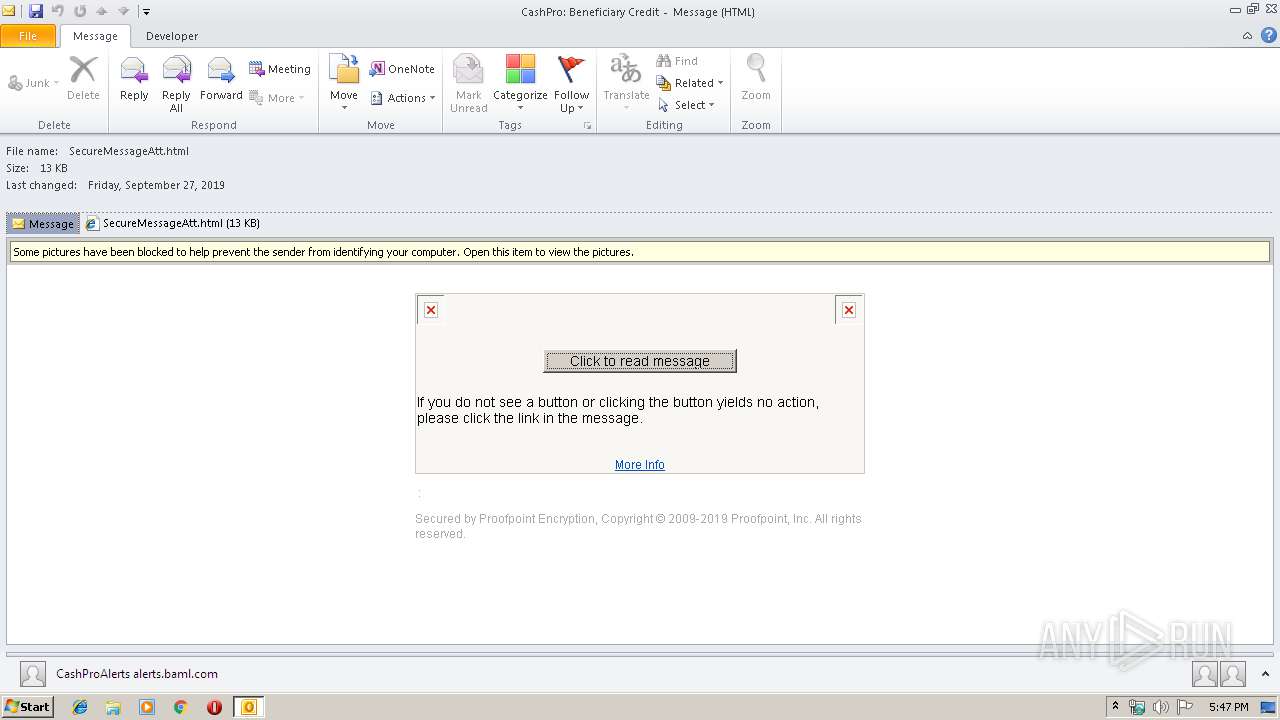Open Chrome from the taskbar

[181, 707]
